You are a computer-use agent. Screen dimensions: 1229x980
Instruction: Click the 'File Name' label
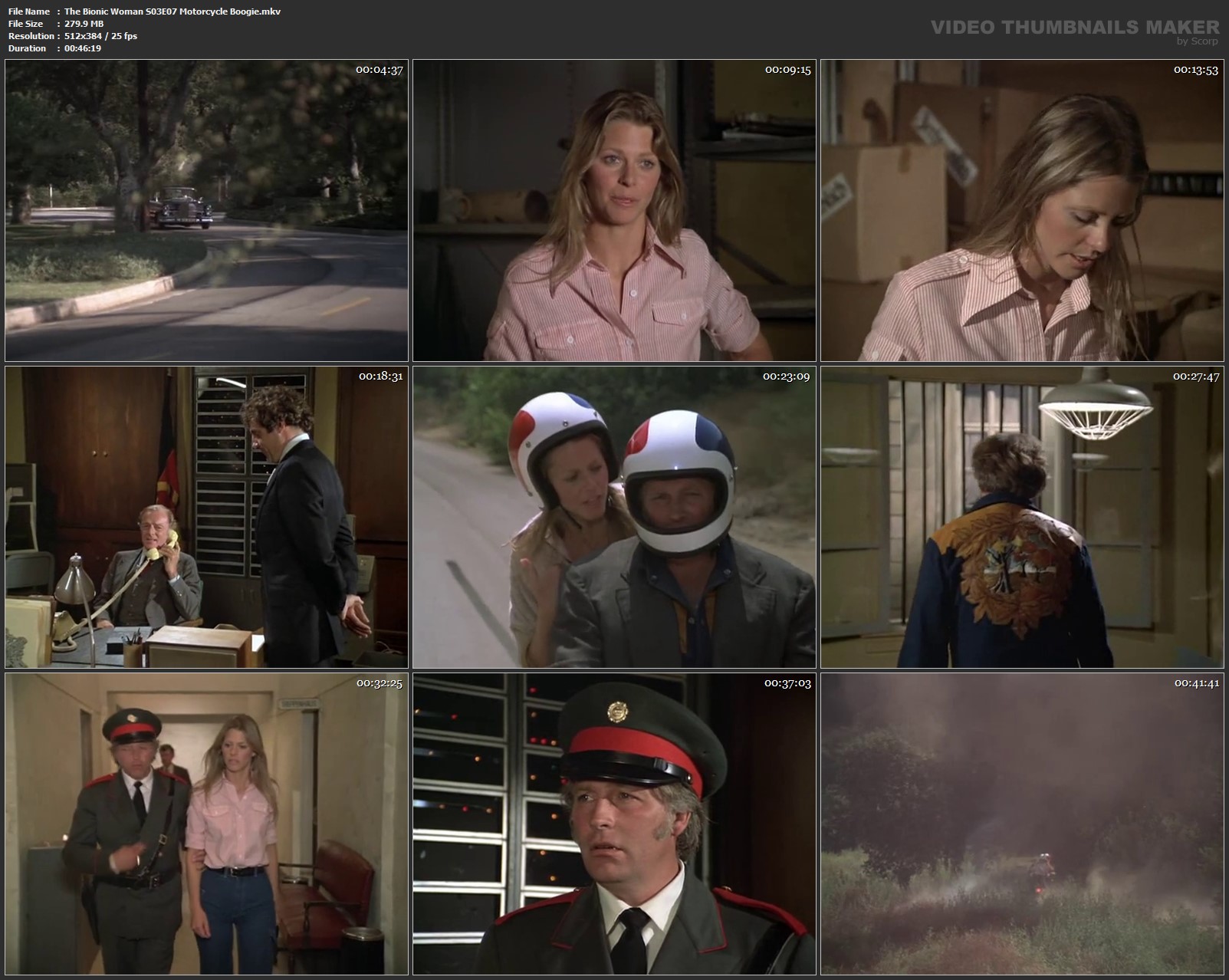point(29,12)
